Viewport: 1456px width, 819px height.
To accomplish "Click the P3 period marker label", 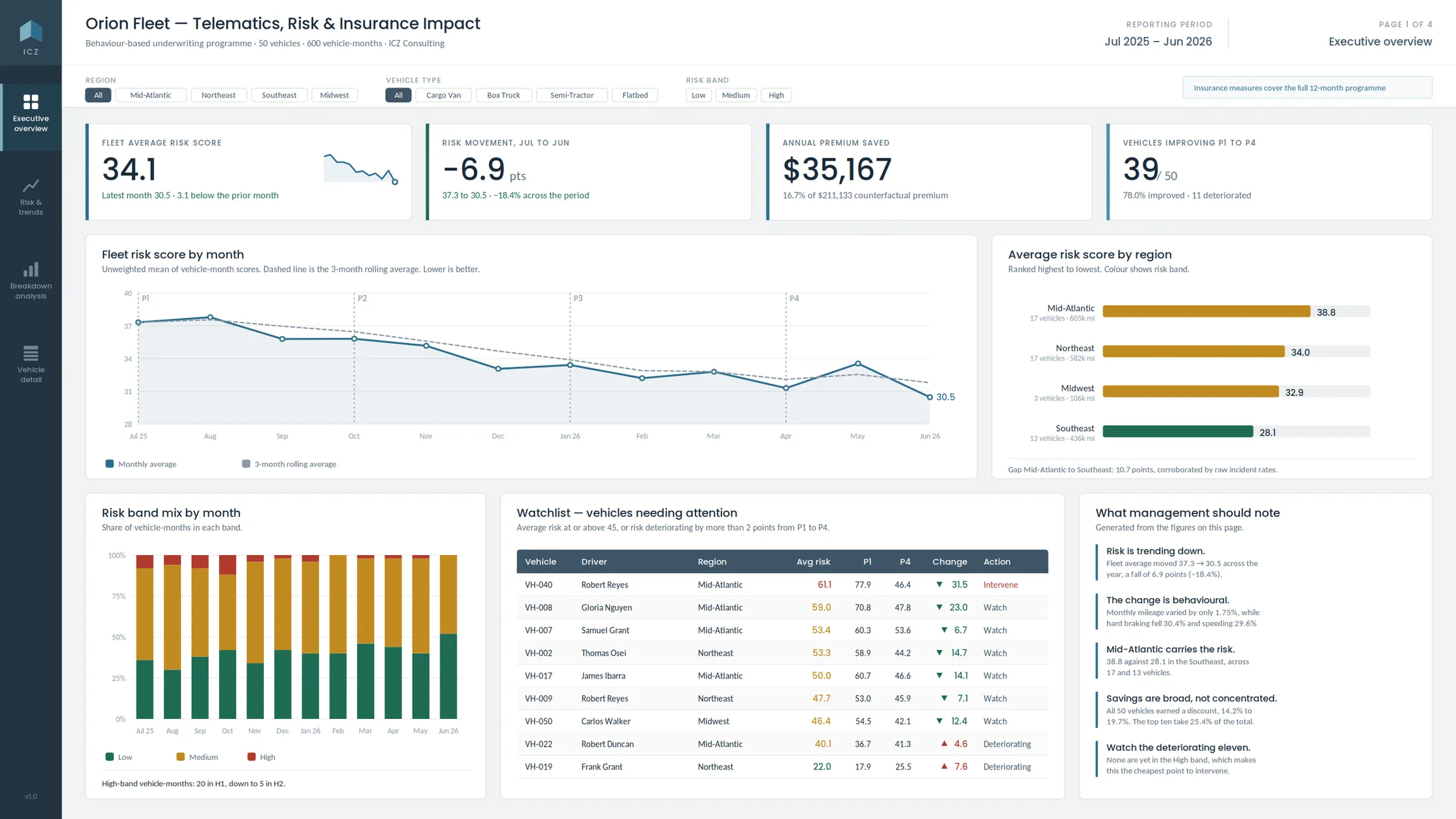I will 578,298.
